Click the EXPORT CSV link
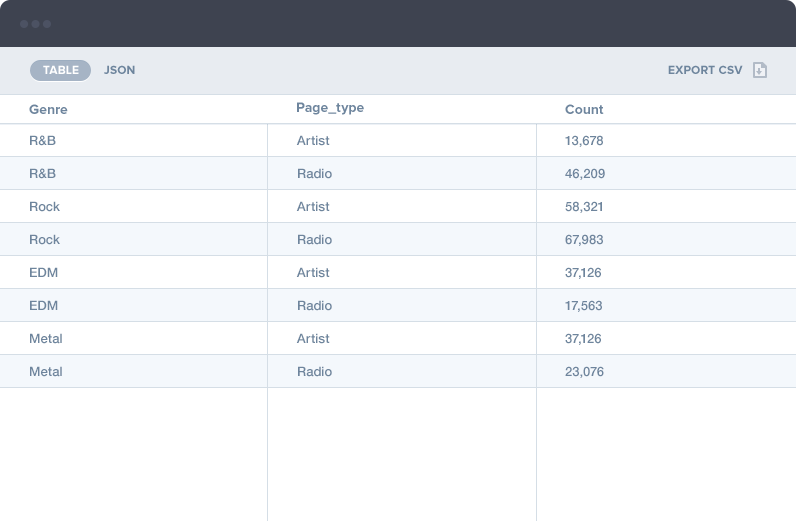This screenshot has width=796, height=521. point(705,70)
